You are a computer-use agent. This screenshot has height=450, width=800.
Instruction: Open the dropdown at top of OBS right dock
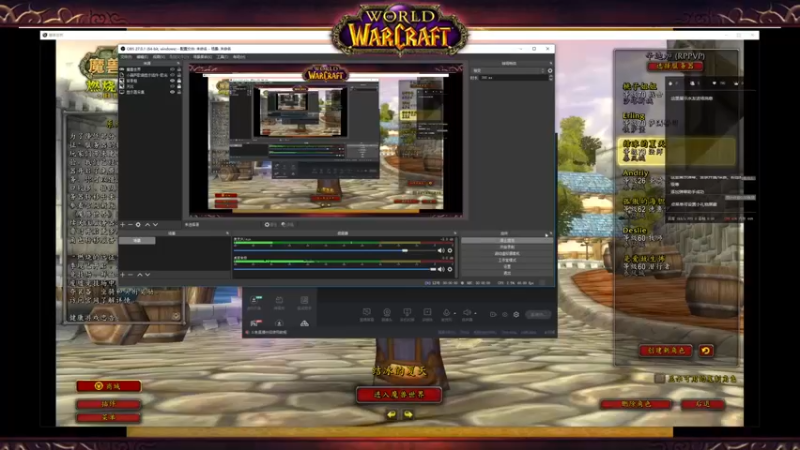[x=508, y=70]
